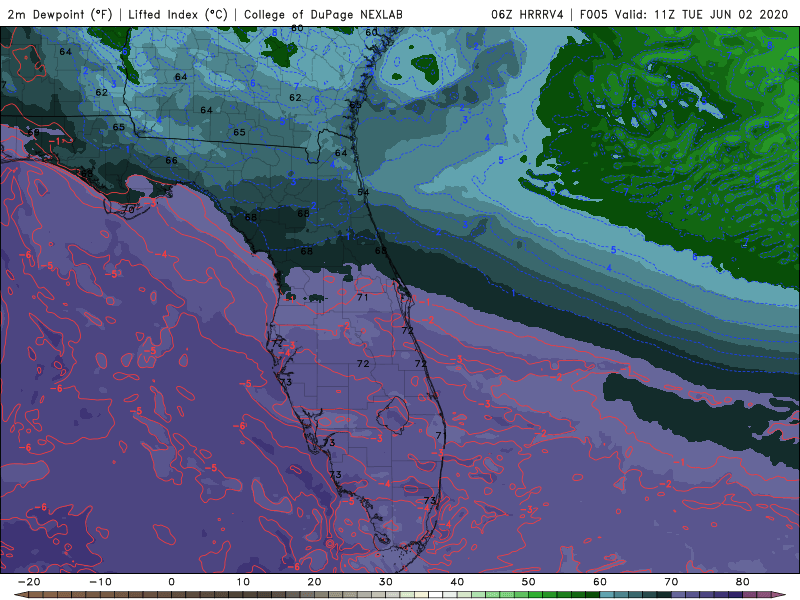Click the "30" color scale label

(x=386, y=582)
